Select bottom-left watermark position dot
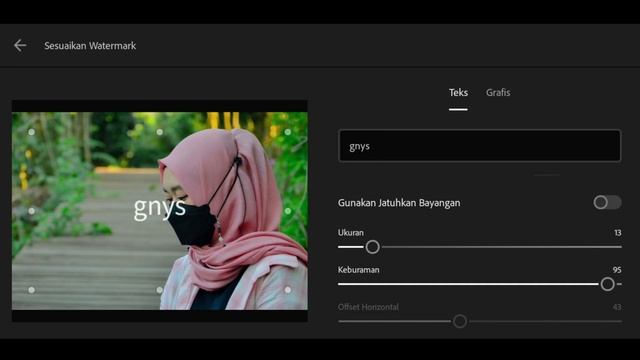640x360 pixels. click(x=31, y=290)
